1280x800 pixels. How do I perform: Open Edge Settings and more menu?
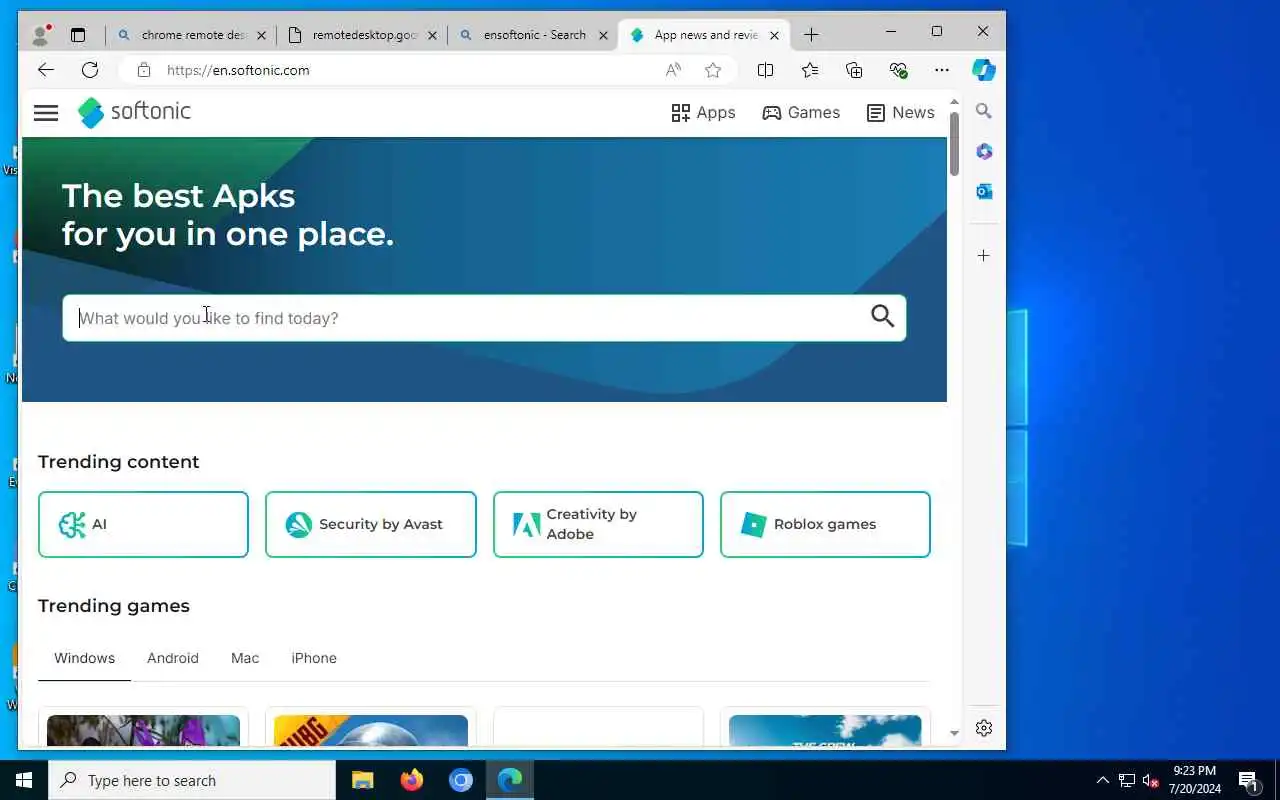point(942,70)
